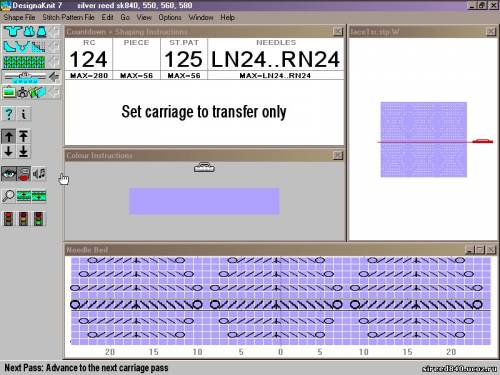
Task: Open the Stitch Pattern File menu
Action: pyautogui.click(x=68, y=17)
